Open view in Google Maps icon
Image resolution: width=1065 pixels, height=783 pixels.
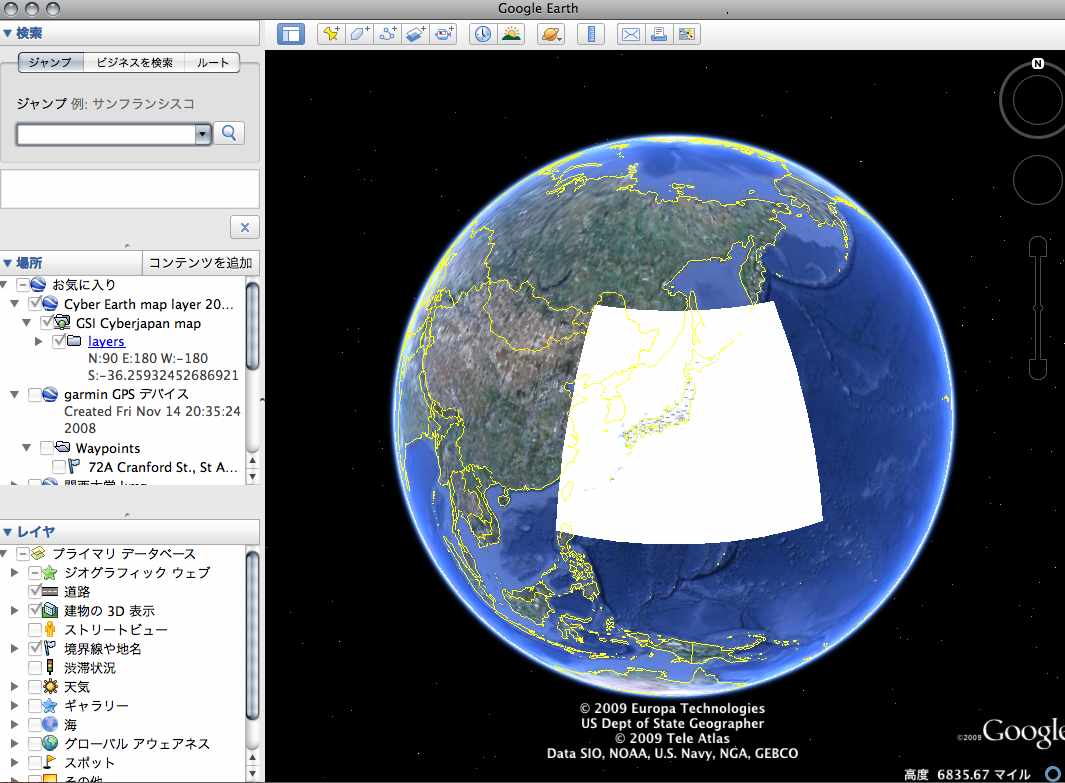(x=687, y=34)
